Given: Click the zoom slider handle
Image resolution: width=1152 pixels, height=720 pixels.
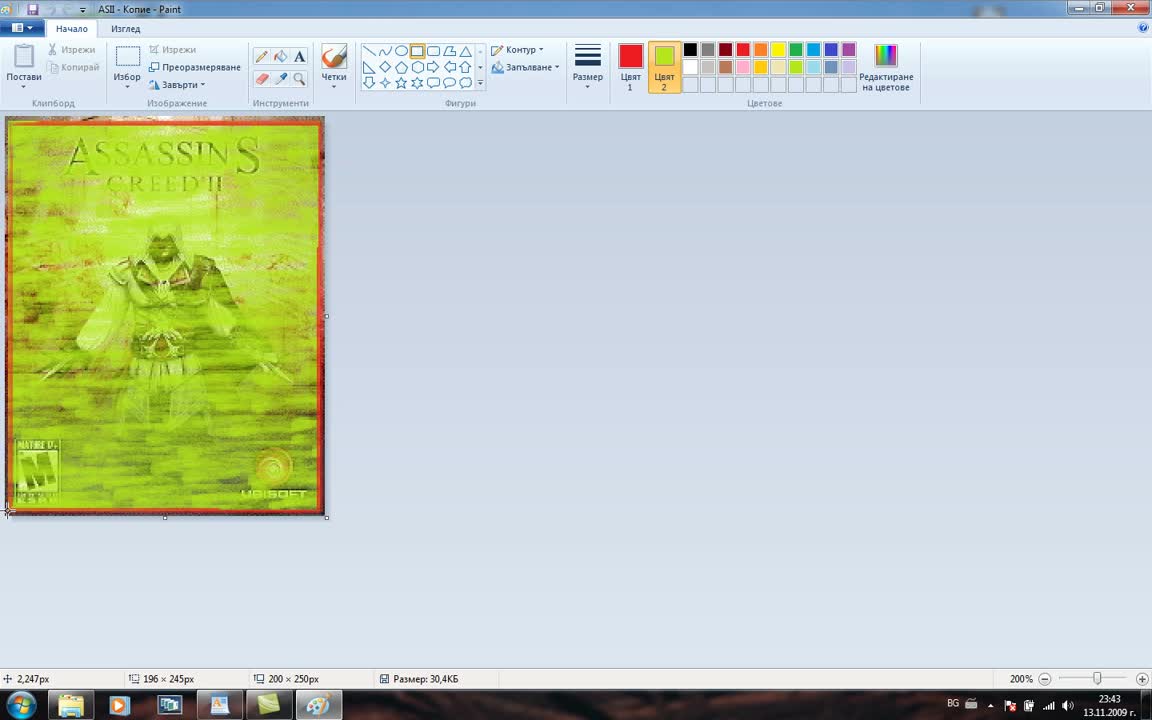Looking at the screenshot, I should pos(1097,679).
